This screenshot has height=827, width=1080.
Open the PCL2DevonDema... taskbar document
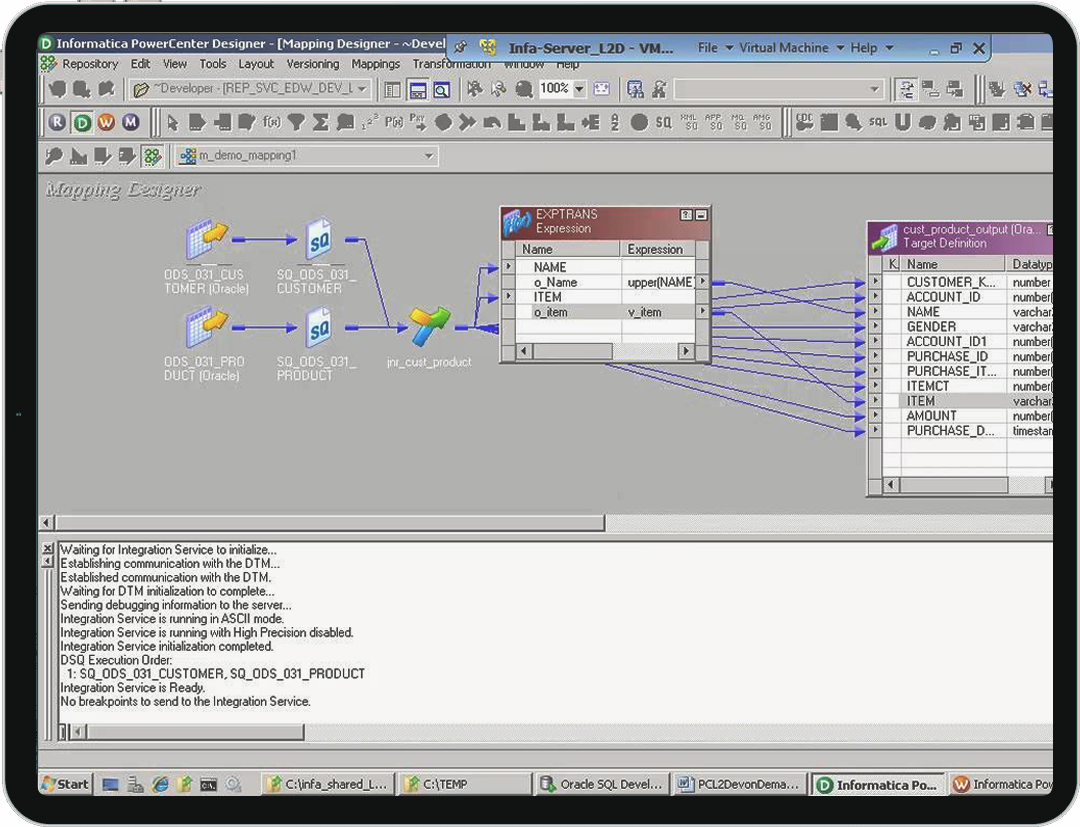(739, 784)
